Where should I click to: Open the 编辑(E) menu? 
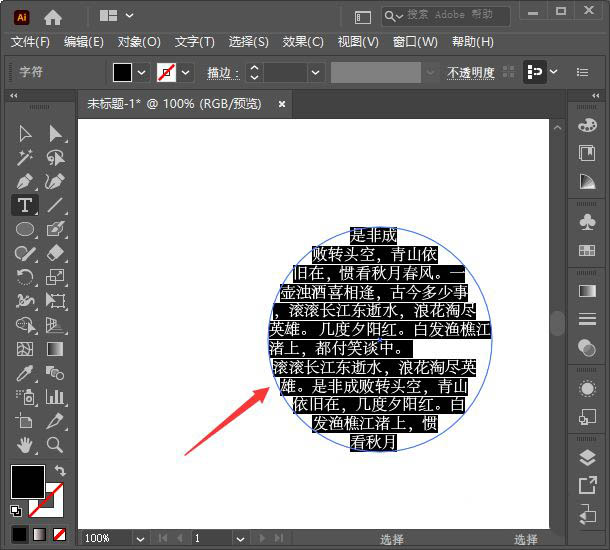[x=84, y=42]
